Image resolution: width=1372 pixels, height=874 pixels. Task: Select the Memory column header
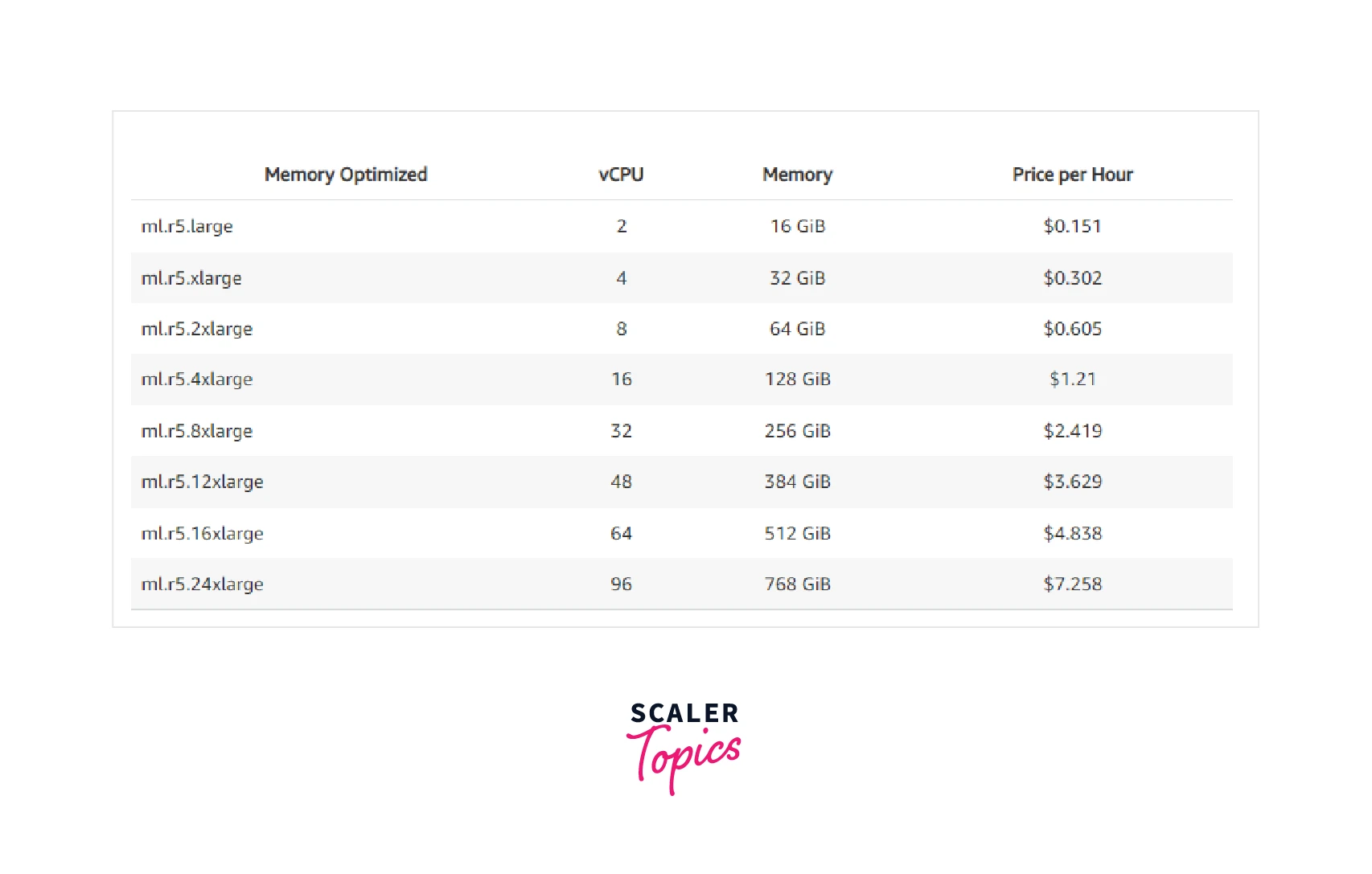click(797, 174)
